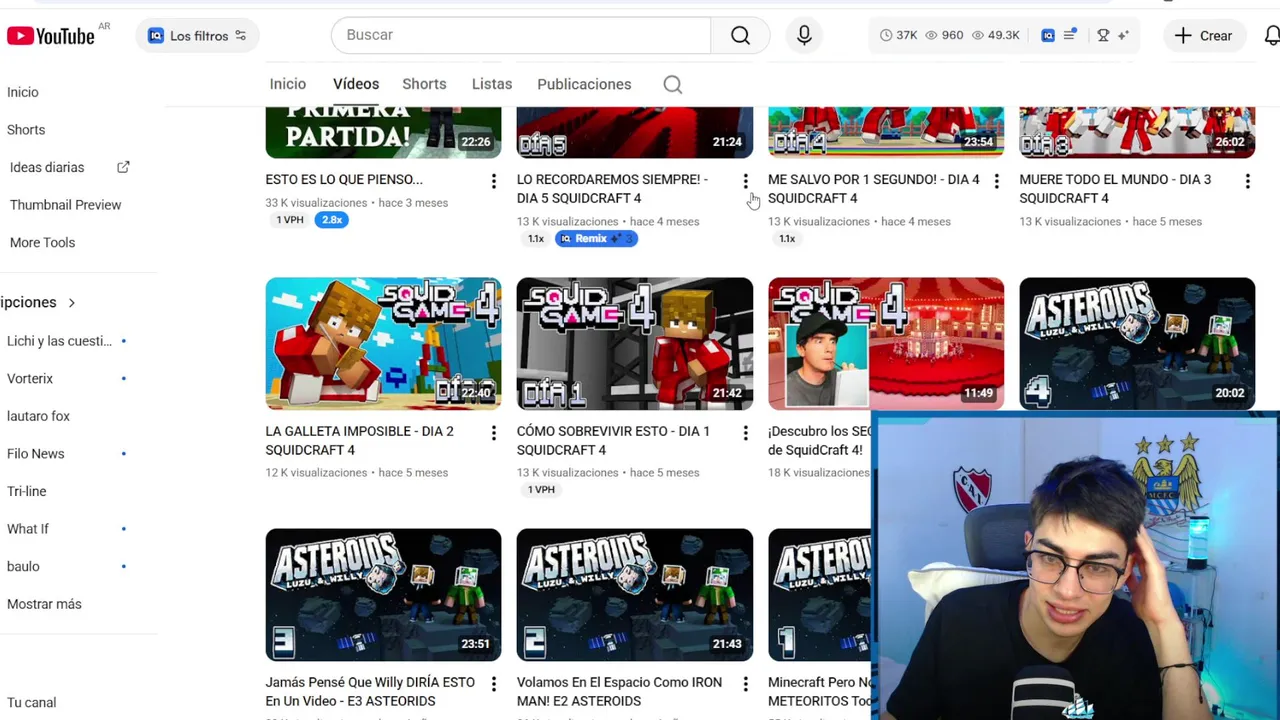Click the magnifier search submit button
This screenshot has height=720, width=1280.
(x=740, y=35)
